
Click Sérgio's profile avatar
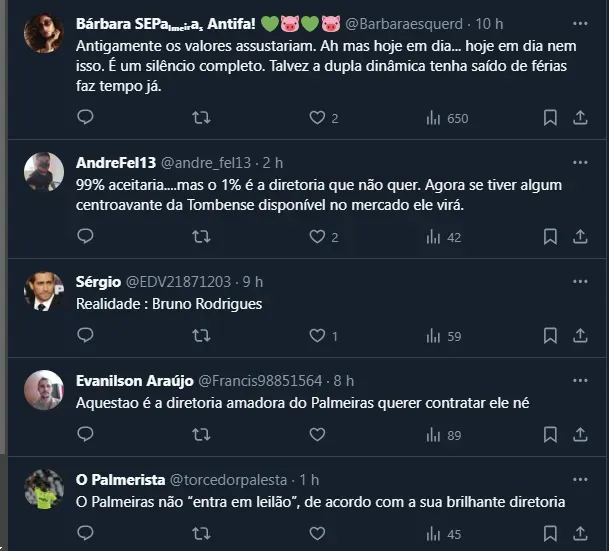44,291
